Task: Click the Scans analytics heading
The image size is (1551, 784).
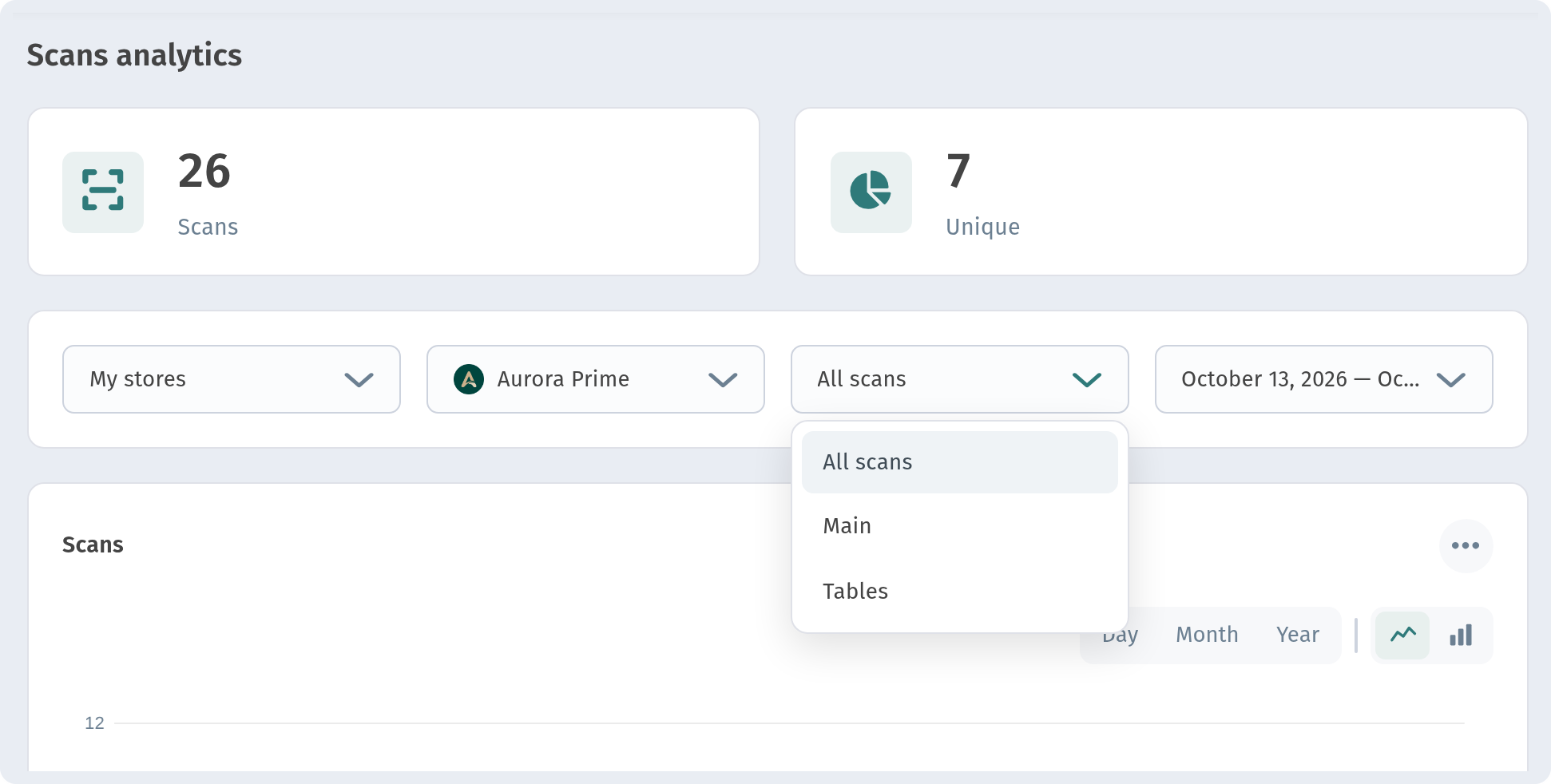Action: (134, 55)
